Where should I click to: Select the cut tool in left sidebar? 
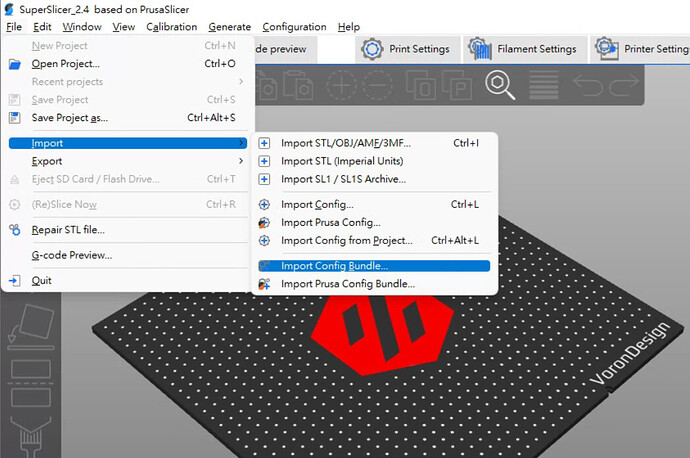pos(31,383)
